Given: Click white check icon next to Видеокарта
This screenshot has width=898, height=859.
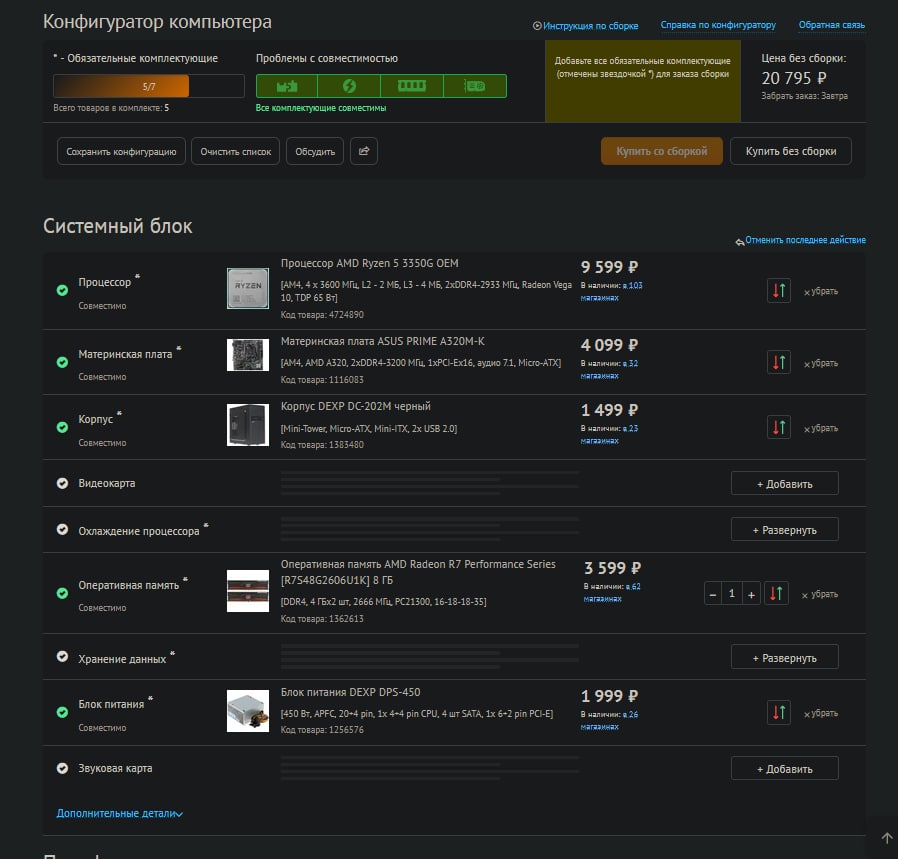Looking at the screenshot, I should [x=62, y=483].
